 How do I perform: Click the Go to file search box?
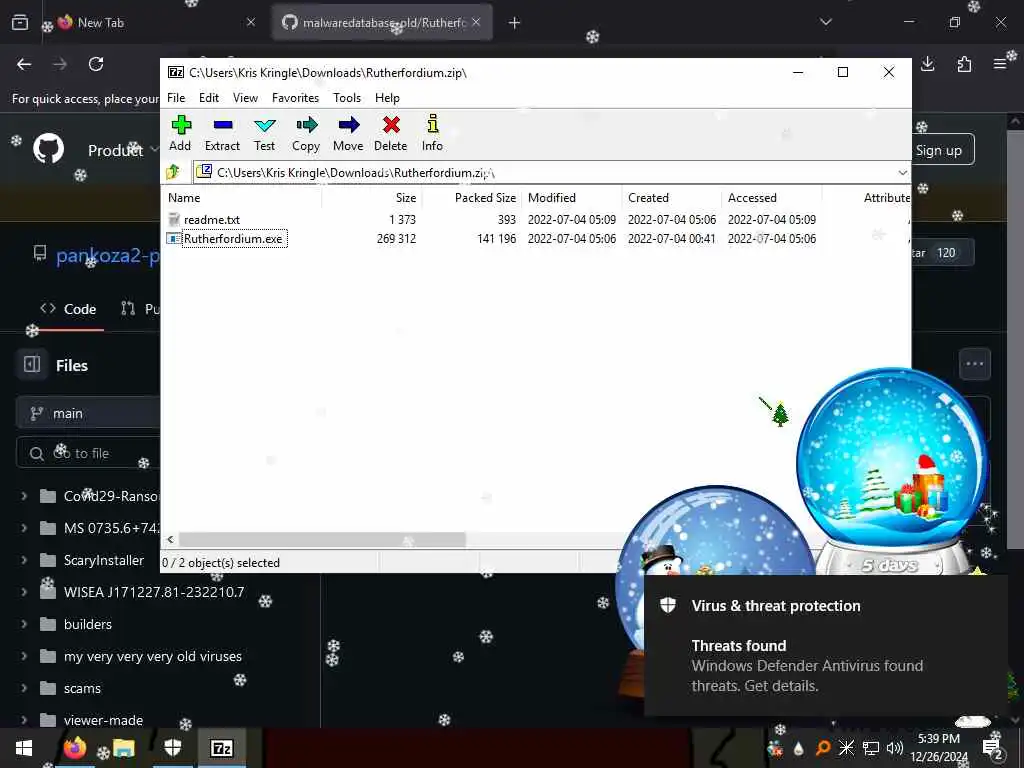tap(88, 453)
